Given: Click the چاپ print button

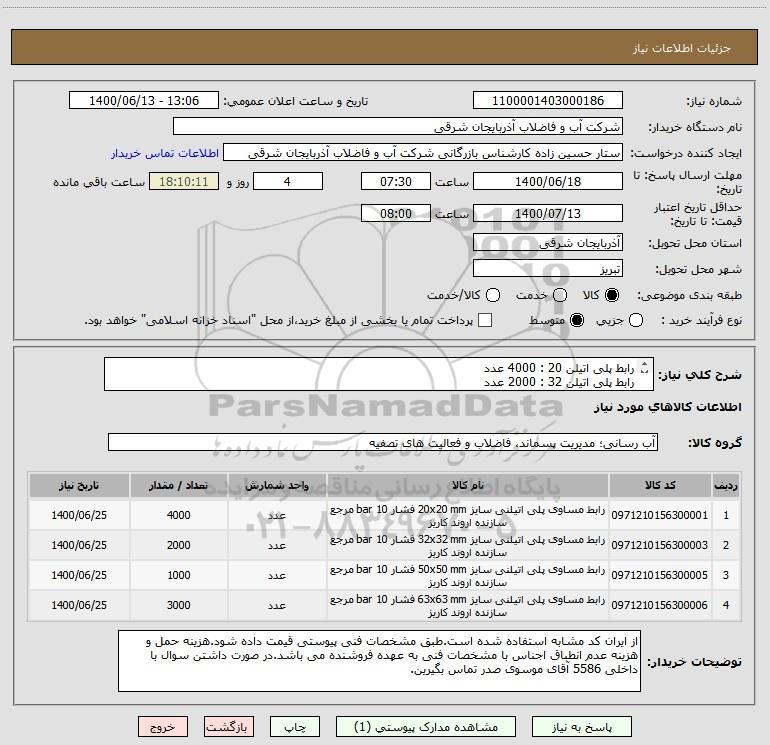Looking at the screenshot, I should 295,727.
